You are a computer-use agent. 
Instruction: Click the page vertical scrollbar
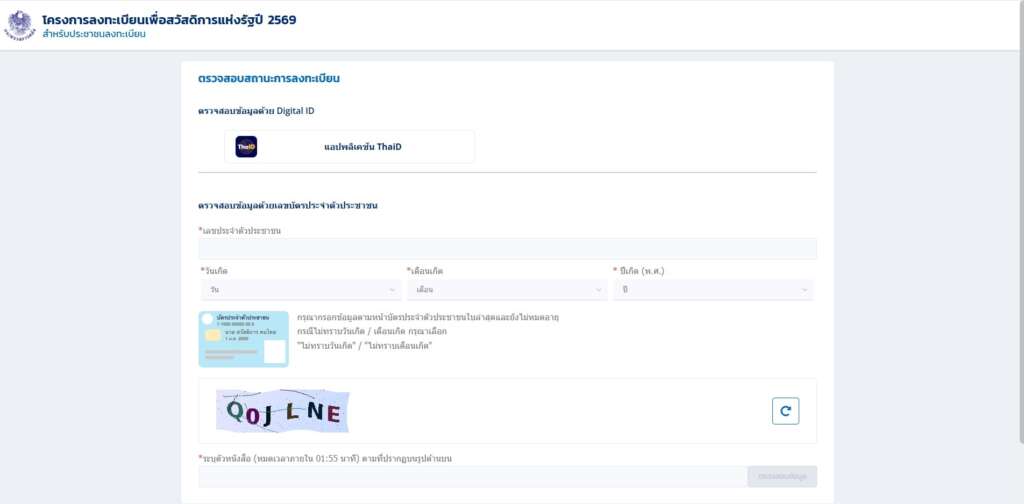coord(1021,222)
